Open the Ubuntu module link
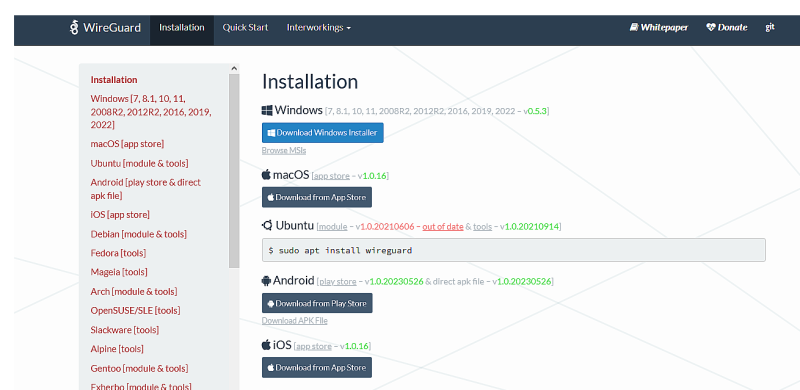Image resolution: width=800 pixels, height=390 pixels. [x=333, y=227]
